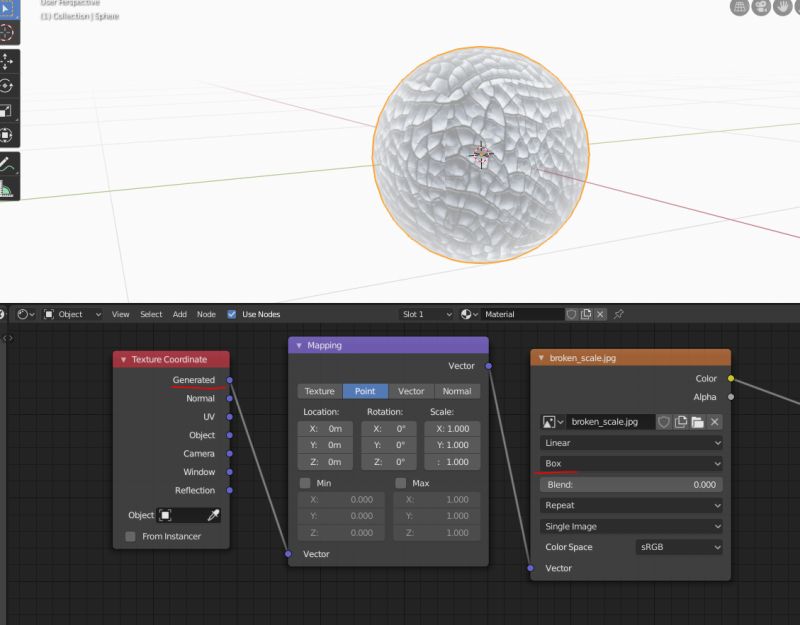The height and width of the screenshot is (625, 800).
Task: Toggle the Min checkbox in Mapping node
Action: 305,483
